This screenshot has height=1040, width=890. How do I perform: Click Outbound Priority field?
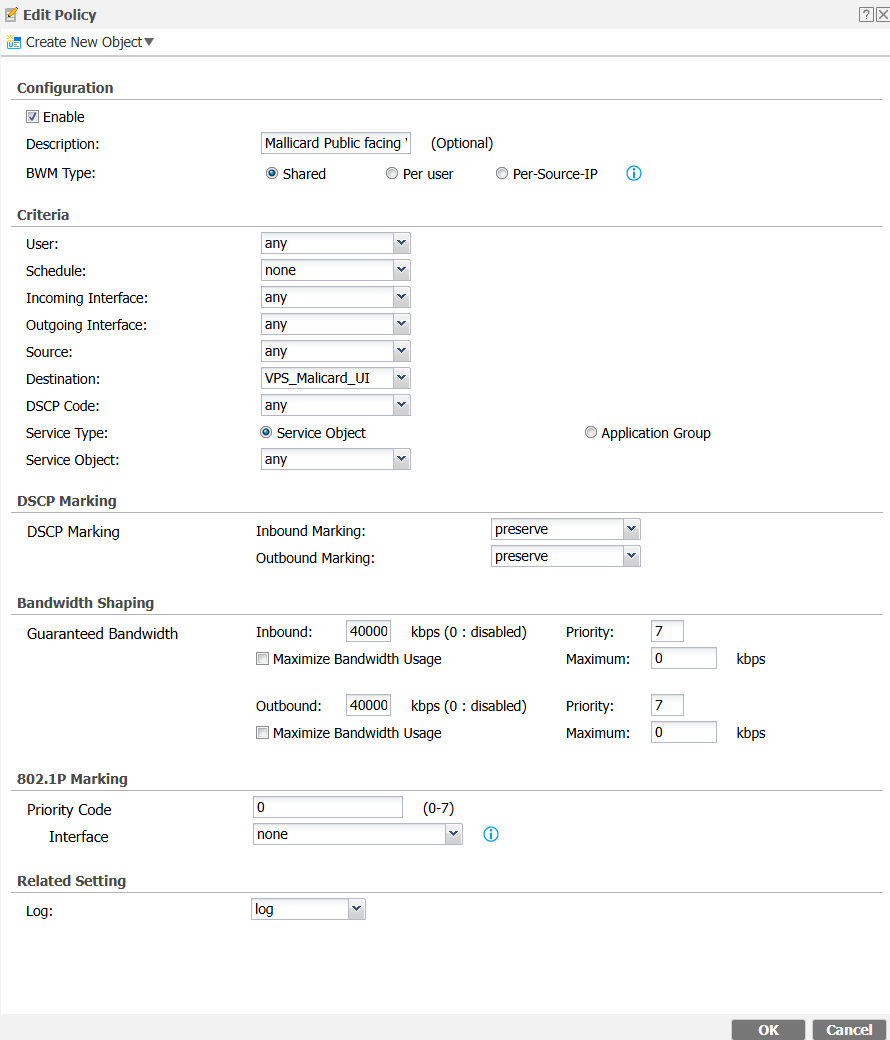(x=667, y=705)
